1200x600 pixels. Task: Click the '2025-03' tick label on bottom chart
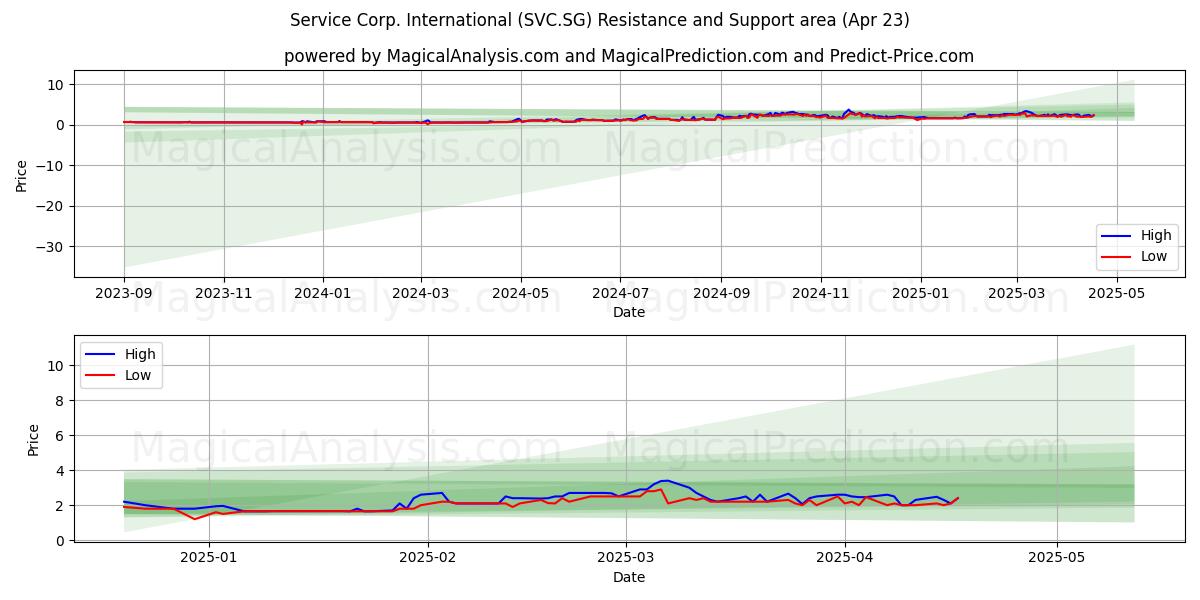(626, 558)
